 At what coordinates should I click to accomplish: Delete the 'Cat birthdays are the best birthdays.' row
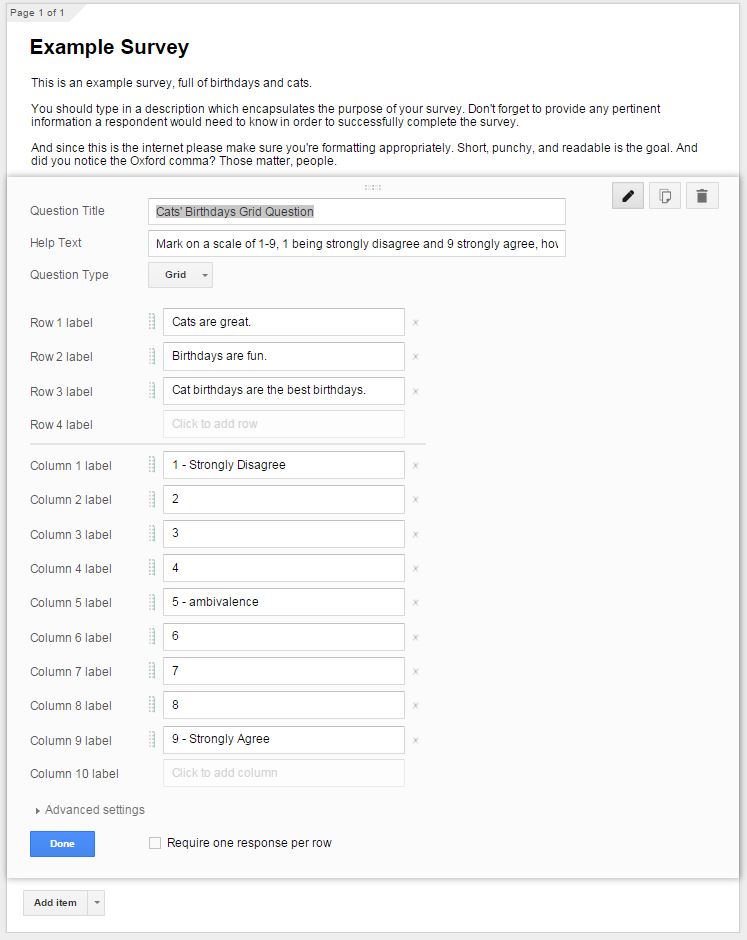(x=413, y=391)
